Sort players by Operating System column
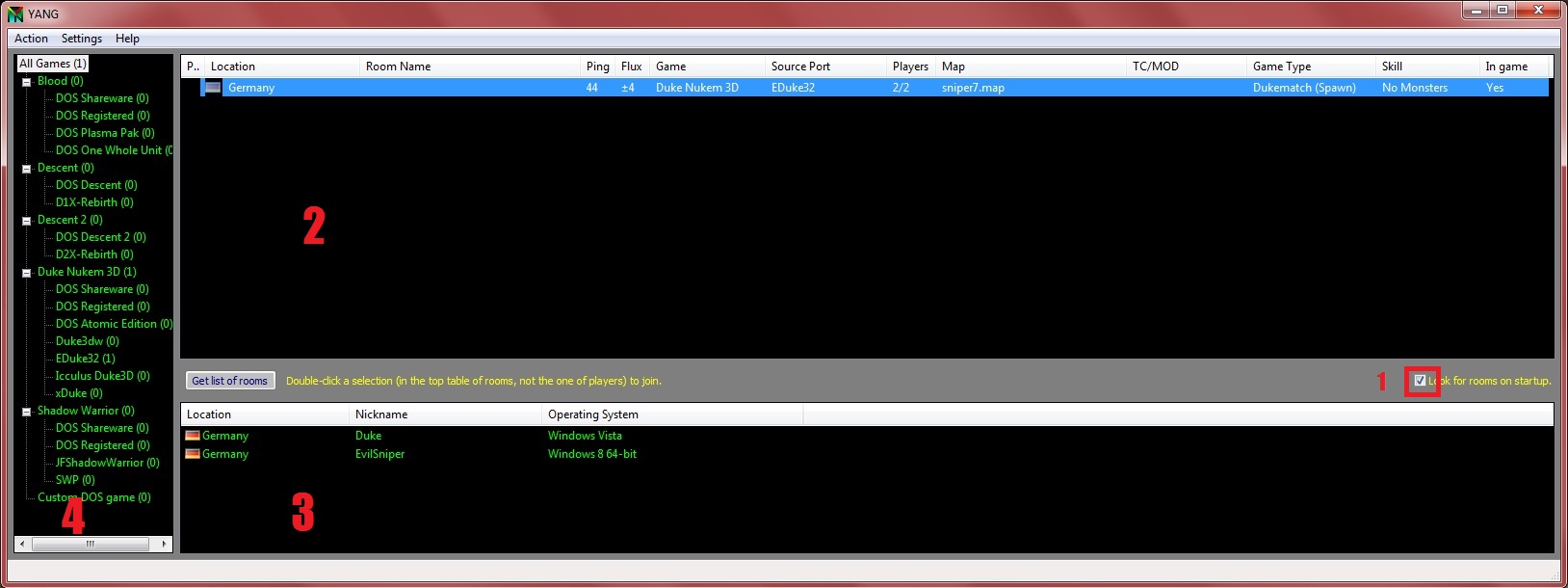Viewport: 1568px width, 588px height. 672,414
